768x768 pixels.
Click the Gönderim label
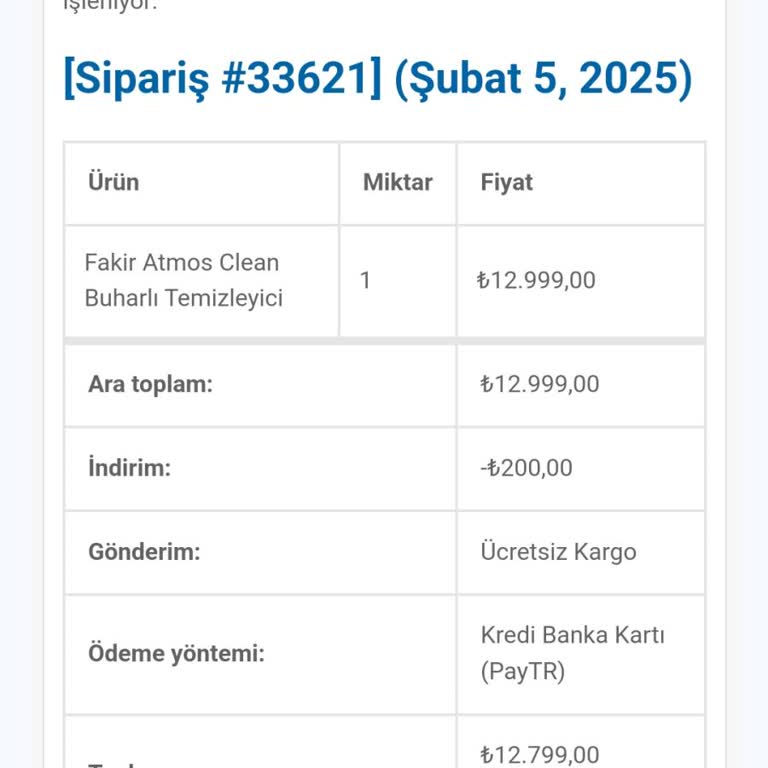[x=144, y=551]
